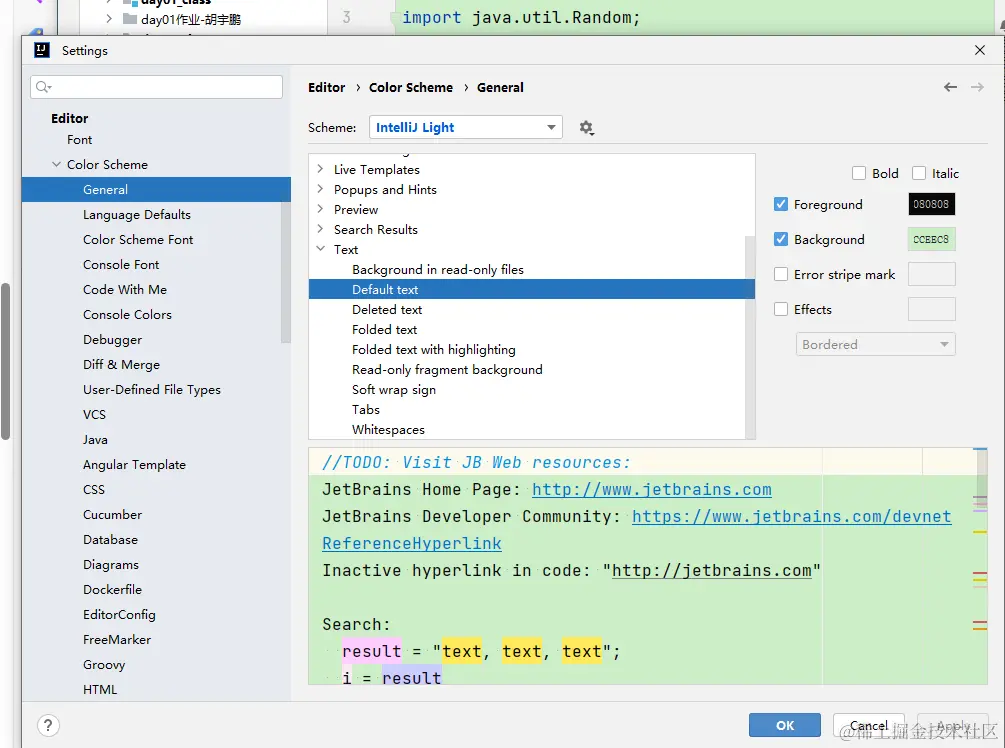
Task: Open VCS color settings
Action: tap(94, 415)
